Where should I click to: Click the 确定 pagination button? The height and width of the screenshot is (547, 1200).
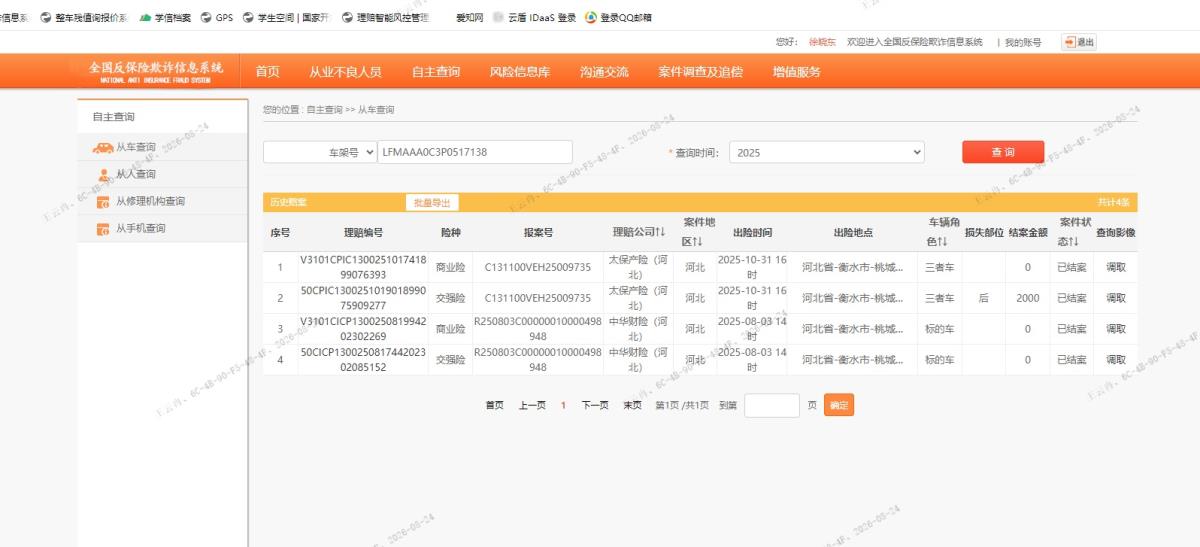coord(839,405)
